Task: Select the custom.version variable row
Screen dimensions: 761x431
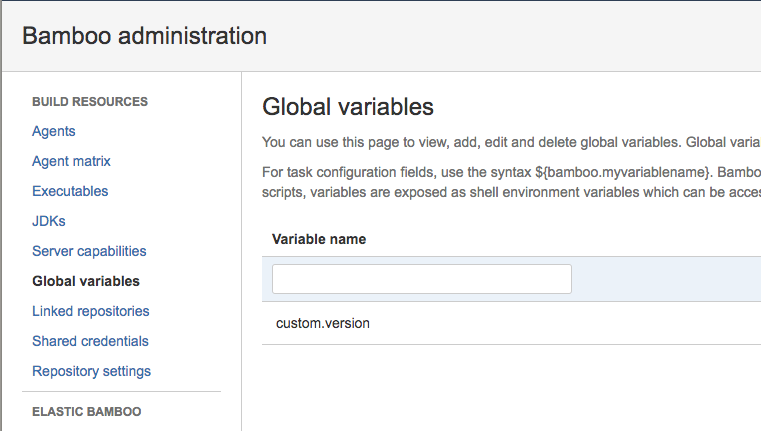Action: (x=323, y=323)
